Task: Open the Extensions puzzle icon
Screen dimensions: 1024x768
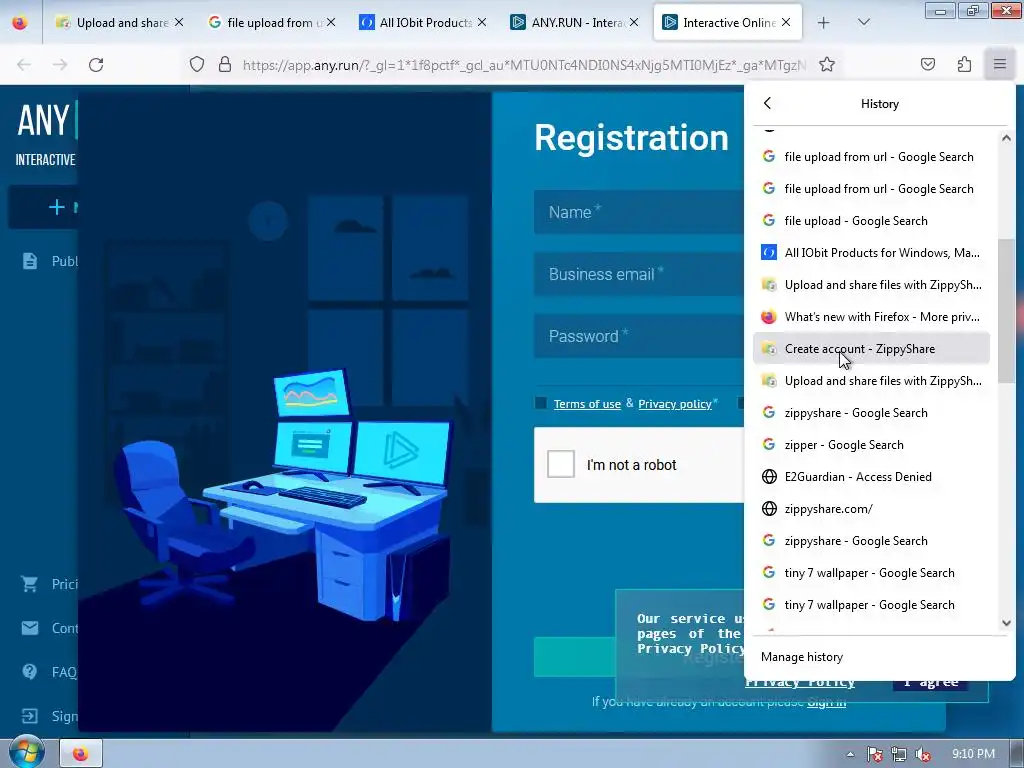Action: coord(964,64)
